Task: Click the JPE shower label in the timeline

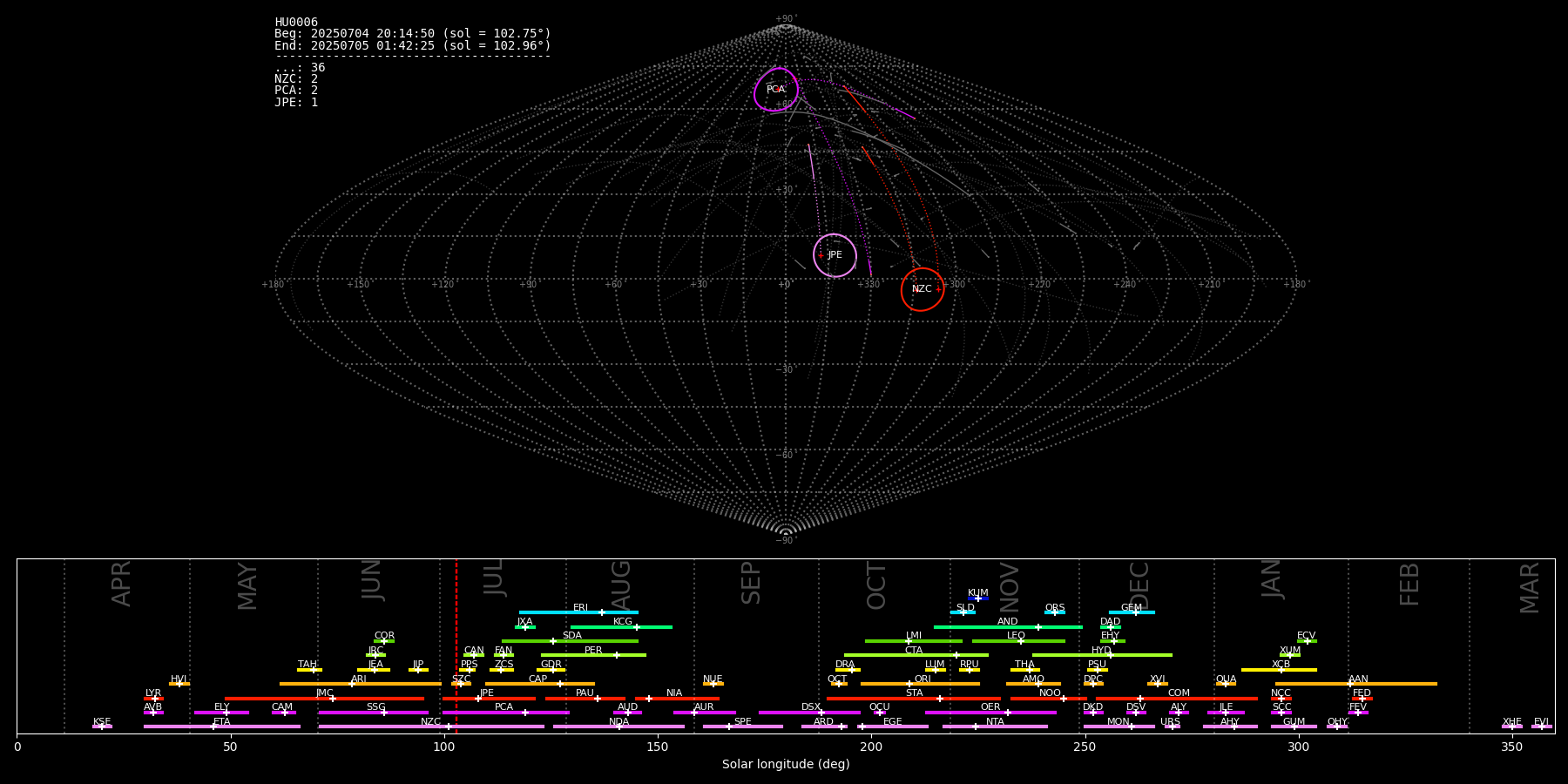Action: 487,693
